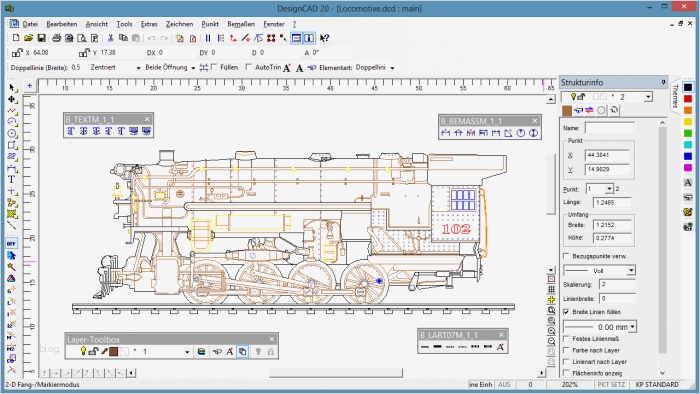Uncheck Breite Linien füllen
Screen dimensions: 700x394
567,311
